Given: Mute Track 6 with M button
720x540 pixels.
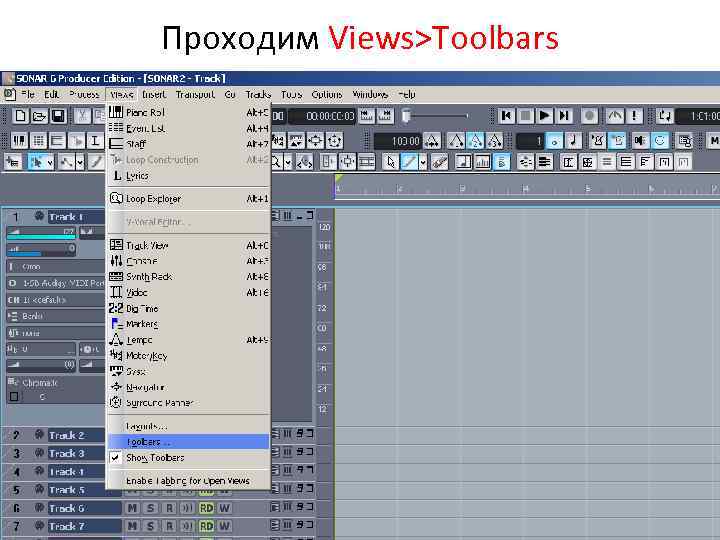Looking at the screenshot, I should pos(132,508).
